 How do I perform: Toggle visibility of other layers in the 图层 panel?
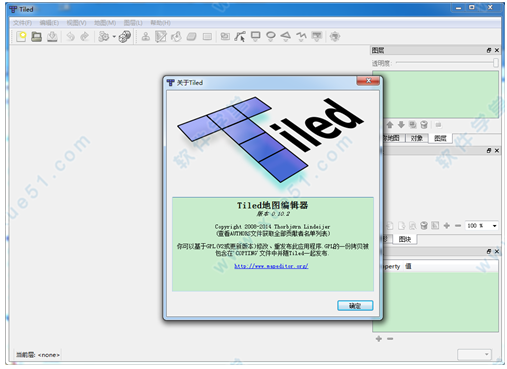click(x=438, y=125)
